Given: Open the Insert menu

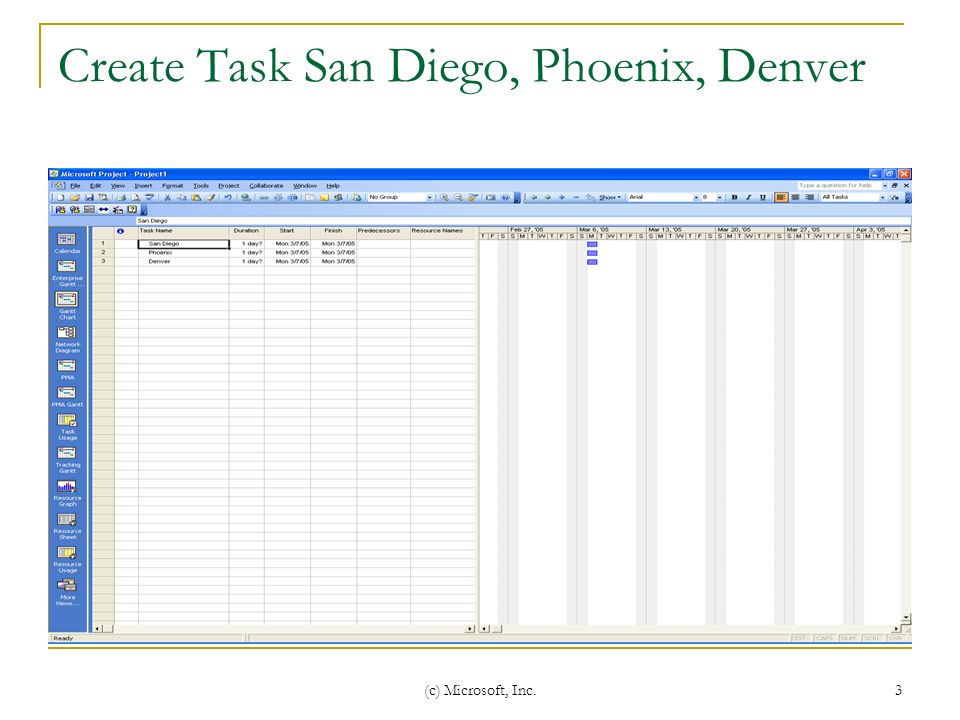Looking at the screenshot, I should (x=143, y=186).
